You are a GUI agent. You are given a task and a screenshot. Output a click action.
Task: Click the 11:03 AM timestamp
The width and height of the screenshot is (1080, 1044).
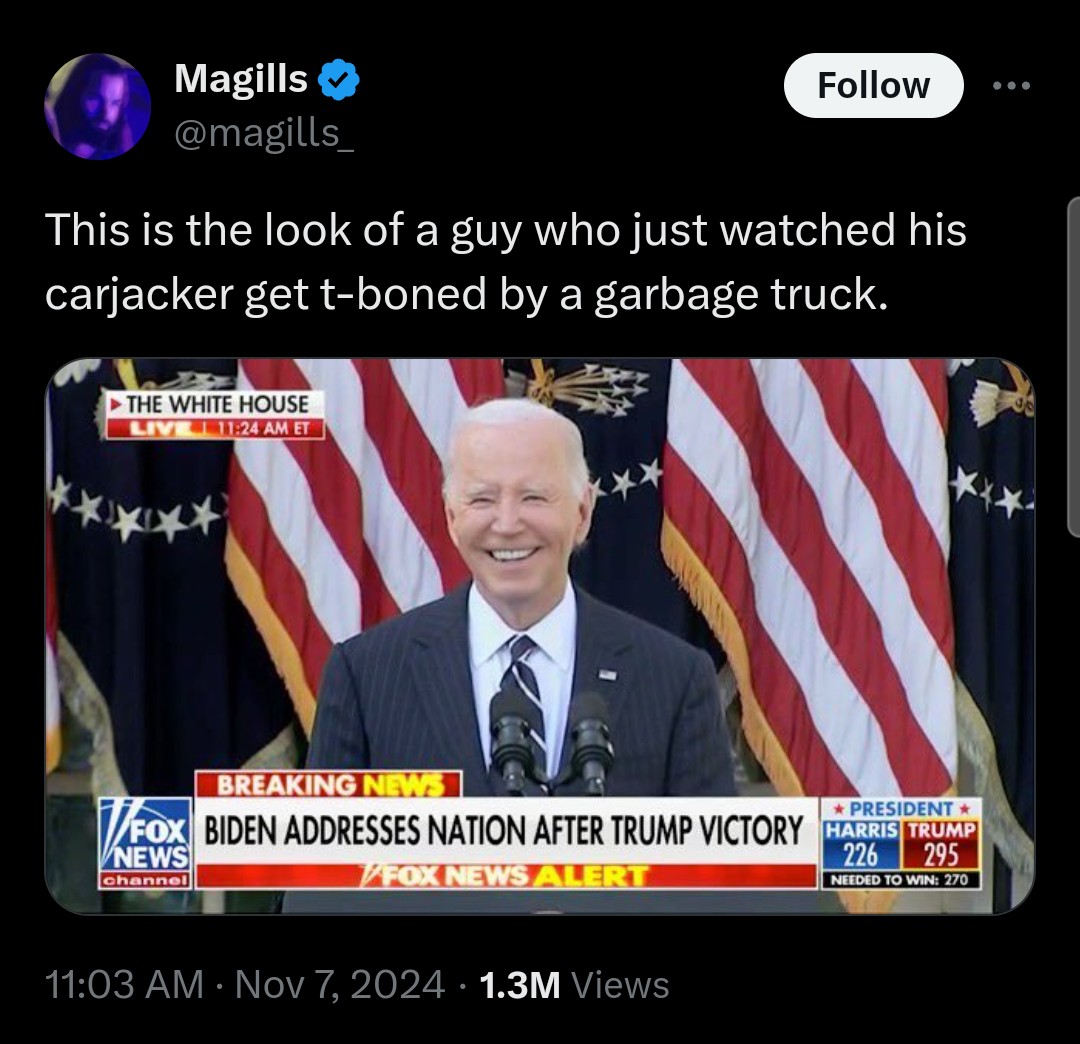click(x=124, y=984)
